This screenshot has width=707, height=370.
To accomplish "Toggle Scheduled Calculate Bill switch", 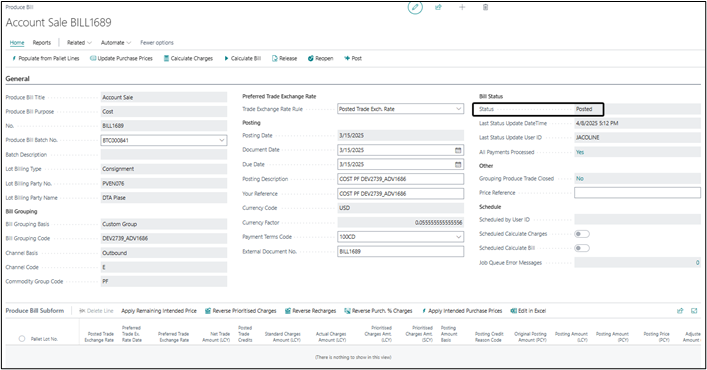I will click(582, 248).
